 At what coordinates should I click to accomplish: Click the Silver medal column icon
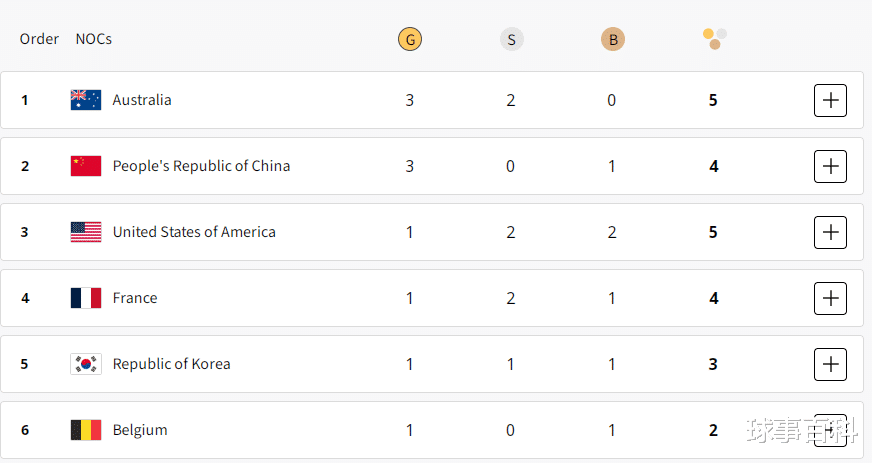(x=511, y=40)
